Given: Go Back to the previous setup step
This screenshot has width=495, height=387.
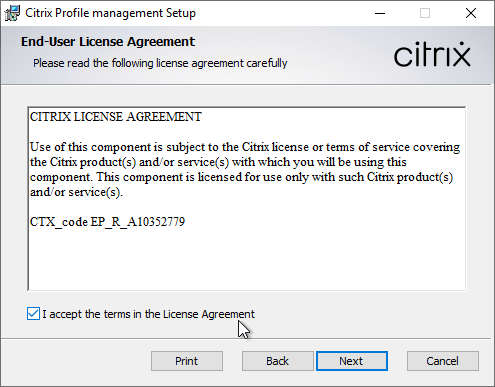Looking at the screenshot, I should coord(278,361).
